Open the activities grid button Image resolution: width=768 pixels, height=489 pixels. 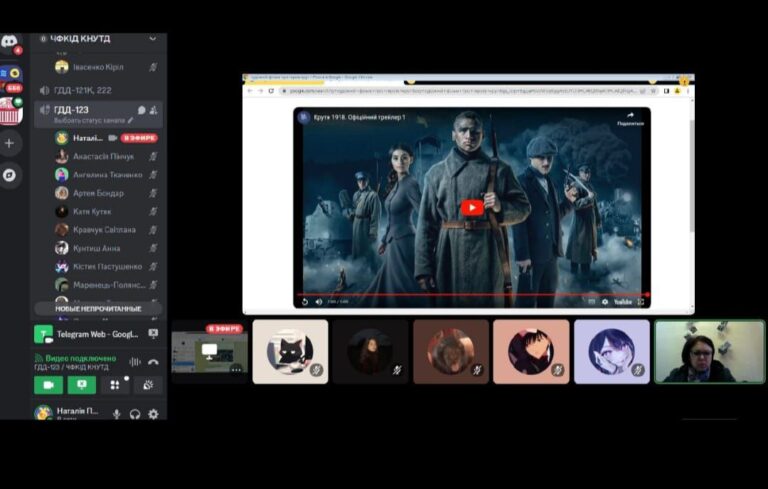(114, 385)
